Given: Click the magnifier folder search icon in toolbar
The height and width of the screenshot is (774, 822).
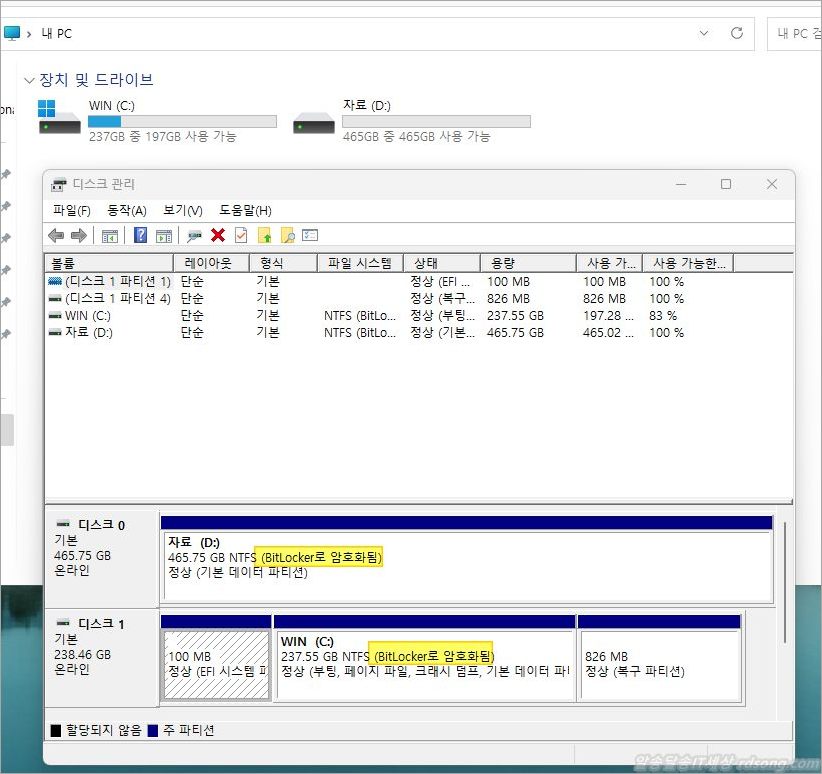Looking at the screenshot, I should (x=287, y=235).
